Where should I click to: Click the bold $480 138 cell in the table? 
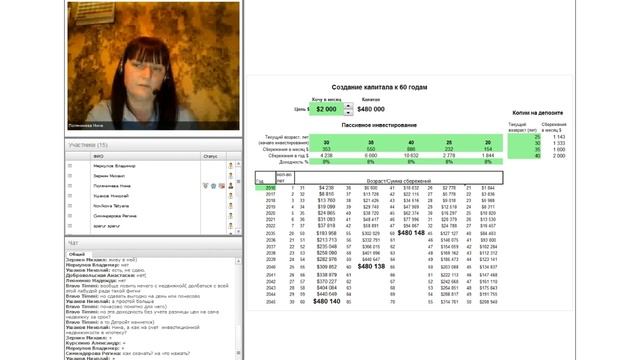tap(371, 267)
